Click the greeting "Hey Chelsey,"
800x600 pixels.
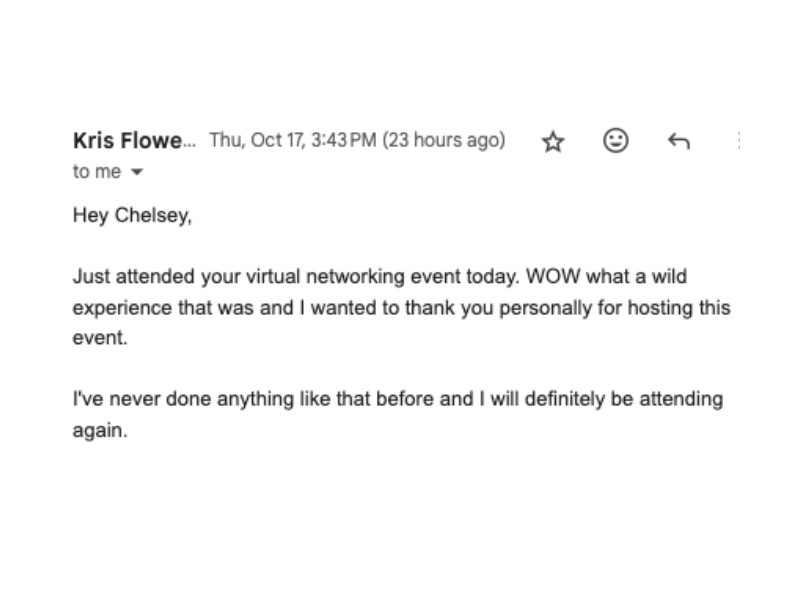pyautogui.click(x=131, y=214)
